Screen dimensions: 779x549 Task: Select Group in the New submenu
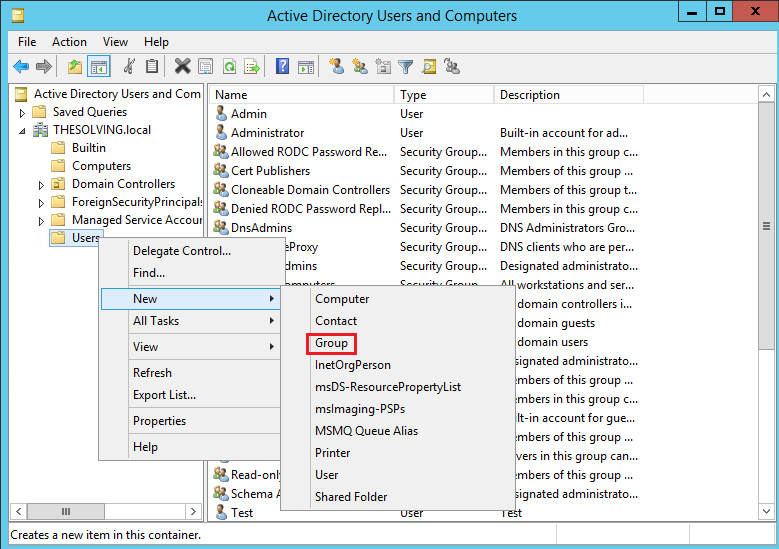[331, 343]
